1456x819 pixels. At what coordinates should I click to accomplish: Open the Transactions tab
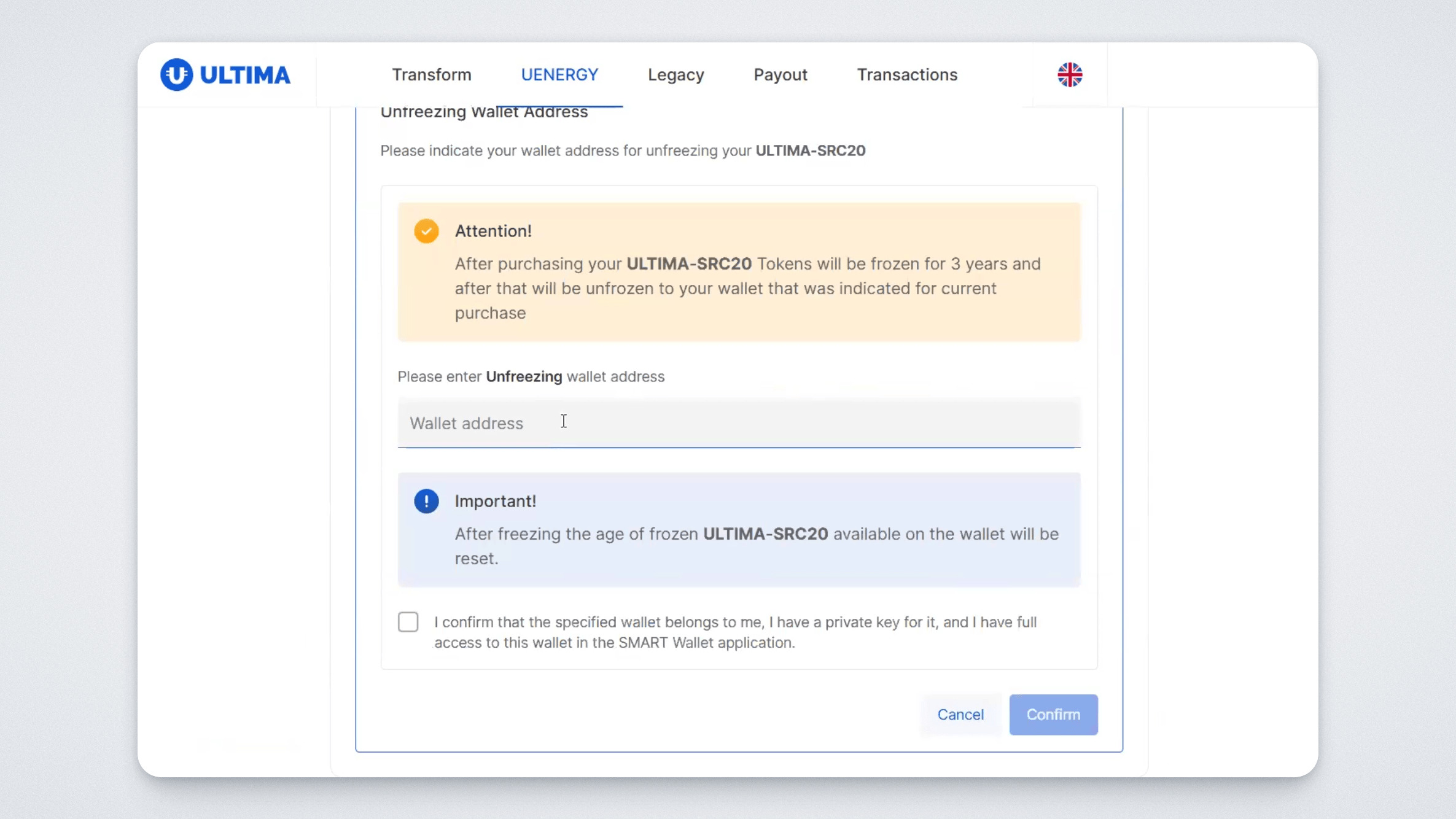[x=907, y=75]
